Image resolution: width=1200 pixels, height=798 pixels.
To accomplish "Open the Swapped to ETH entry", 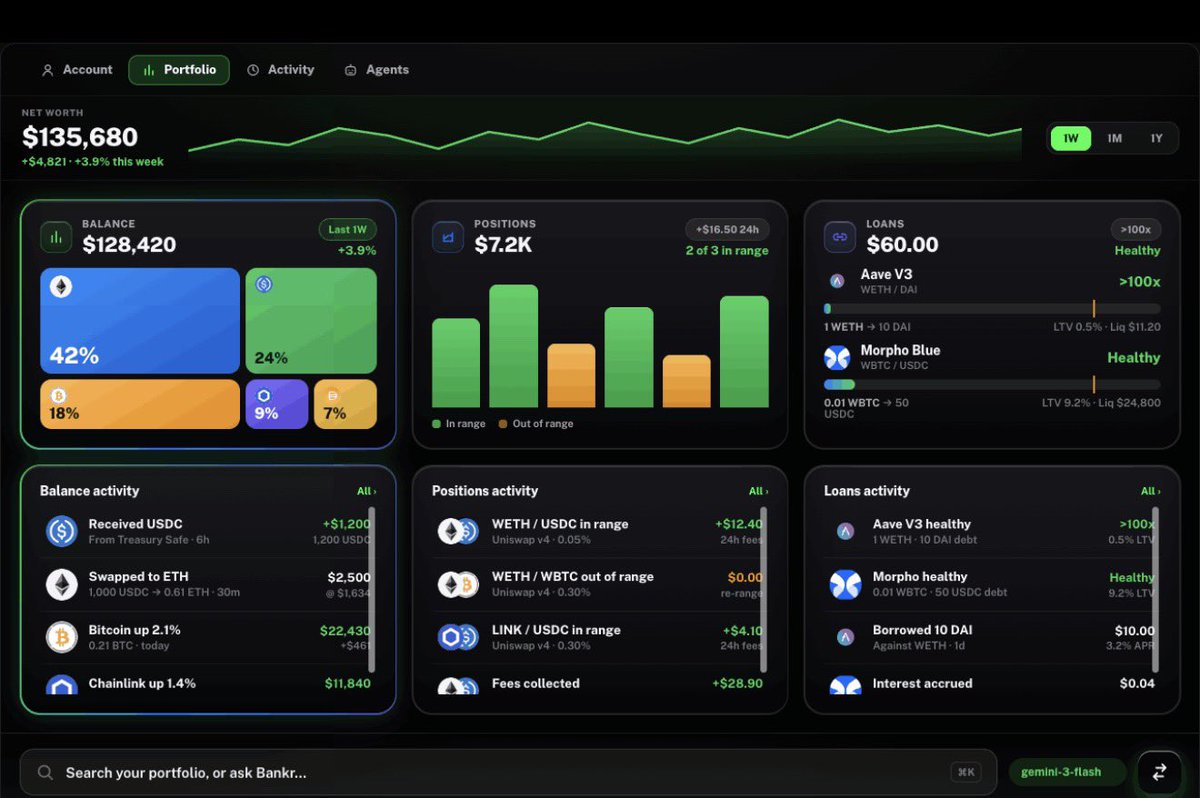I will pos(208,584).
